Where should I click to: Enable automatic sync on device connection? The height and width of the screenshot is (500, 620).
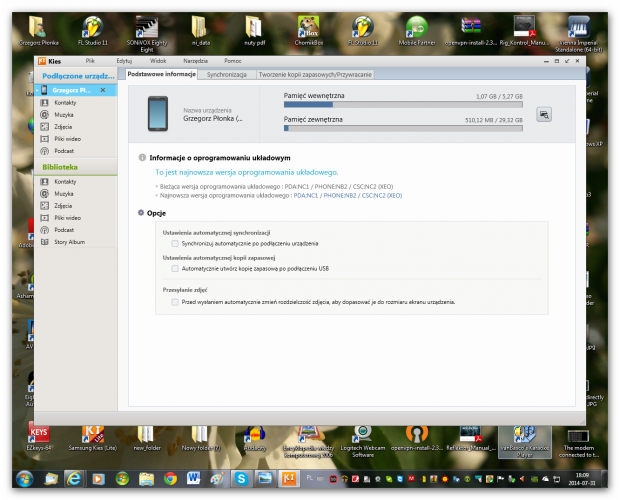pos(175,243)
